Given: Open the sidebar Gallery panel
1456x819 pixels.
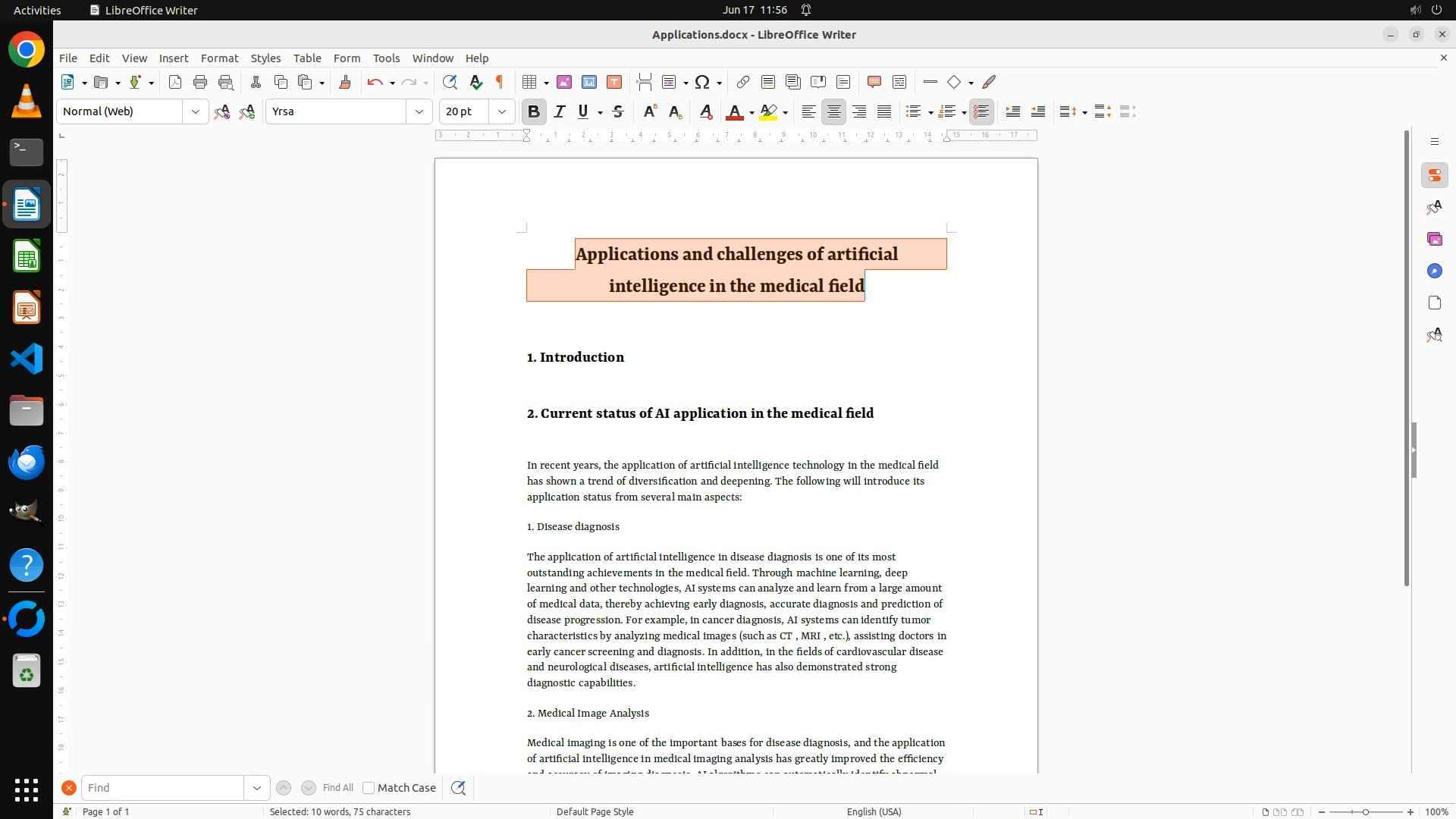Looking at the screenshot, I should point(1434,239).
